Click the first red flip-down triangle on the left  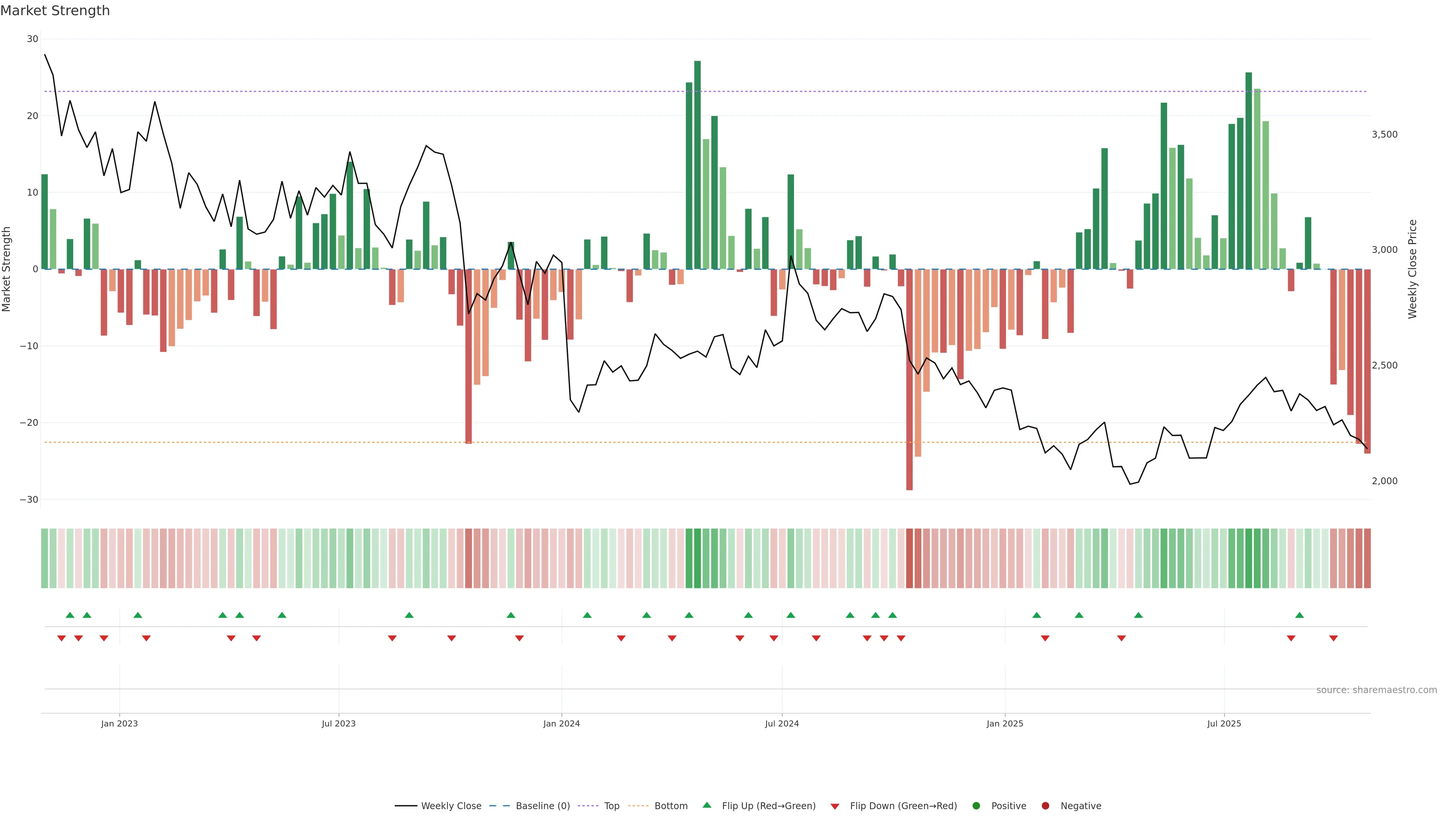[61, 638]
